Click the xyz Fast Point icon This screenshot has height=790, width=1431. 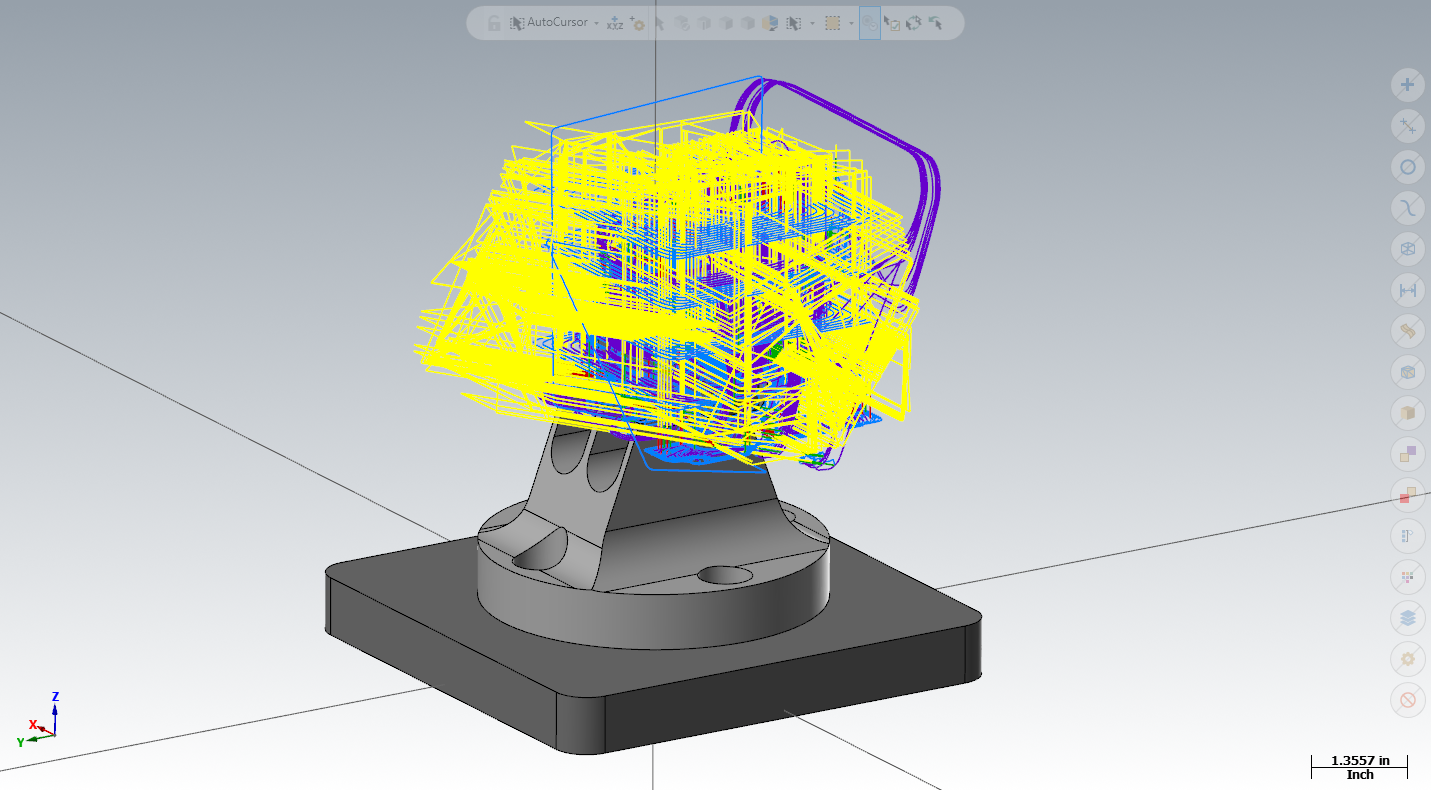pyautogui.click(x=615, y=23)
